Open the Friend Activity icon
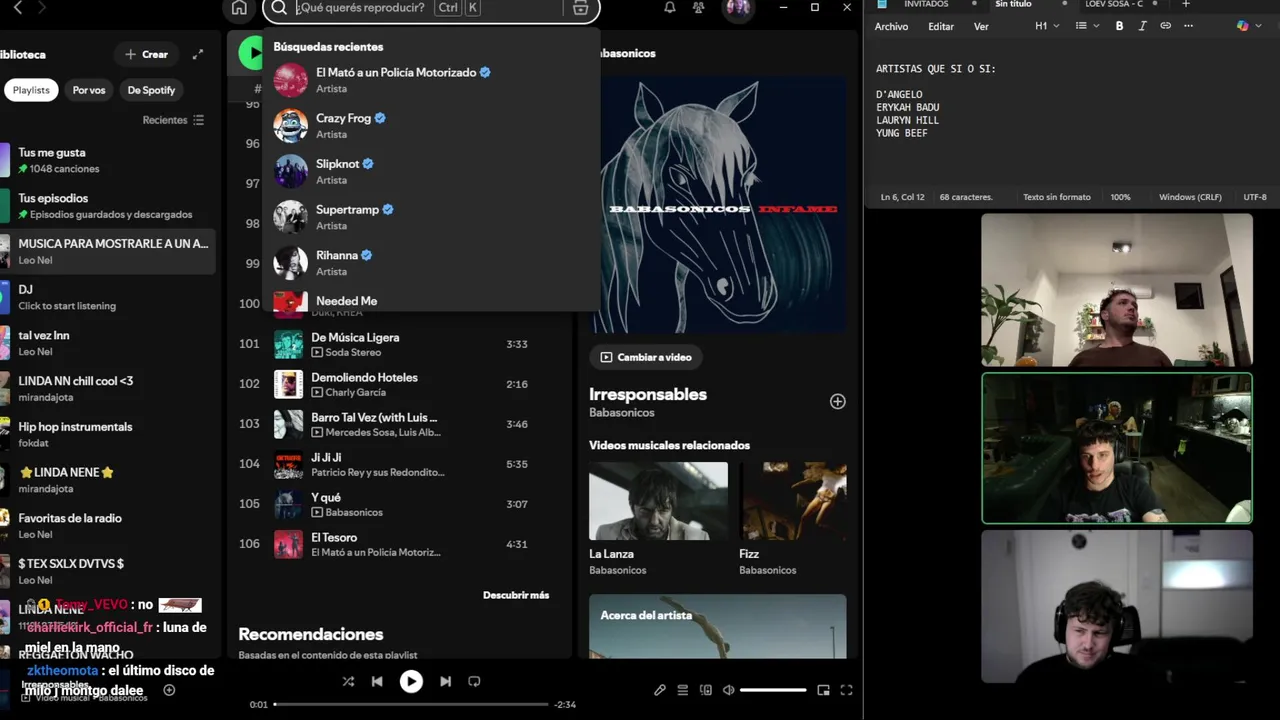 (699, 7)
